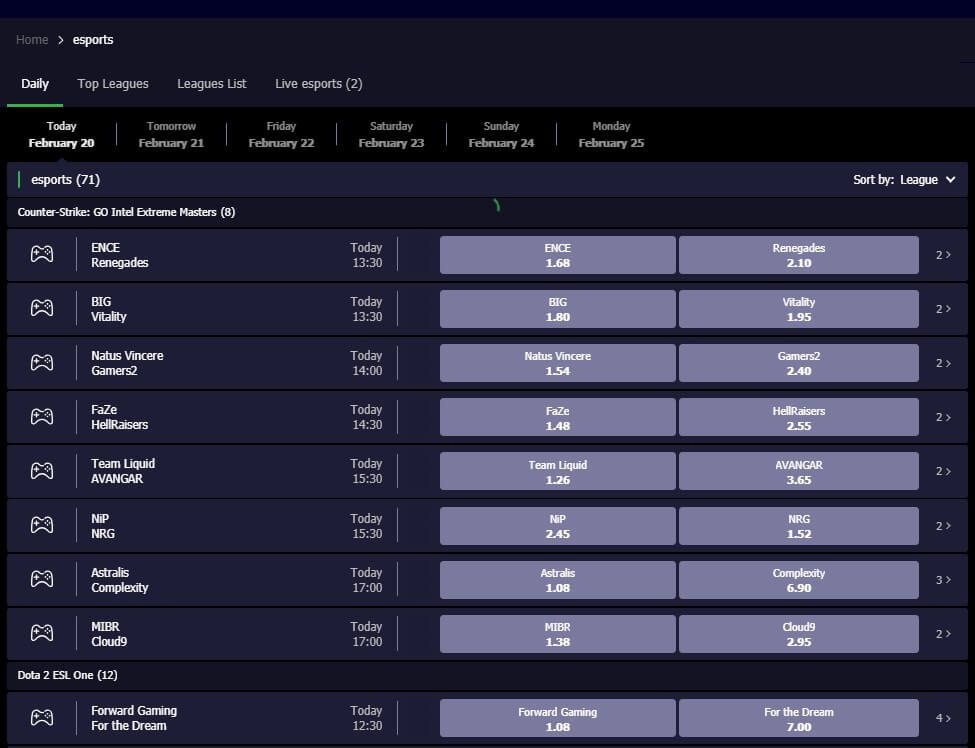
Task: Expand more markets for MIBR vs Cloud9
Action: point(943,634)
